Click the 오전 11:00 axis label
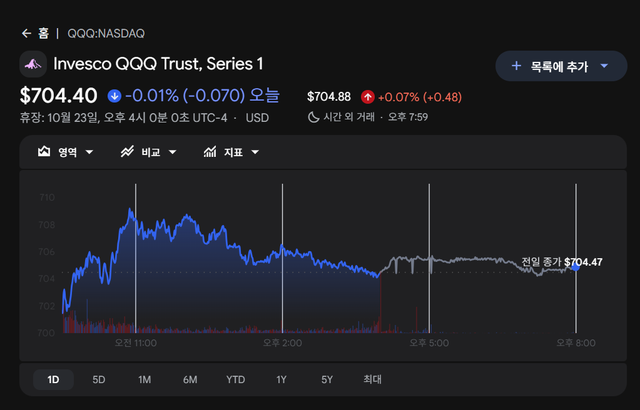This screenshot has height=410, width=640. coord(136,343)
